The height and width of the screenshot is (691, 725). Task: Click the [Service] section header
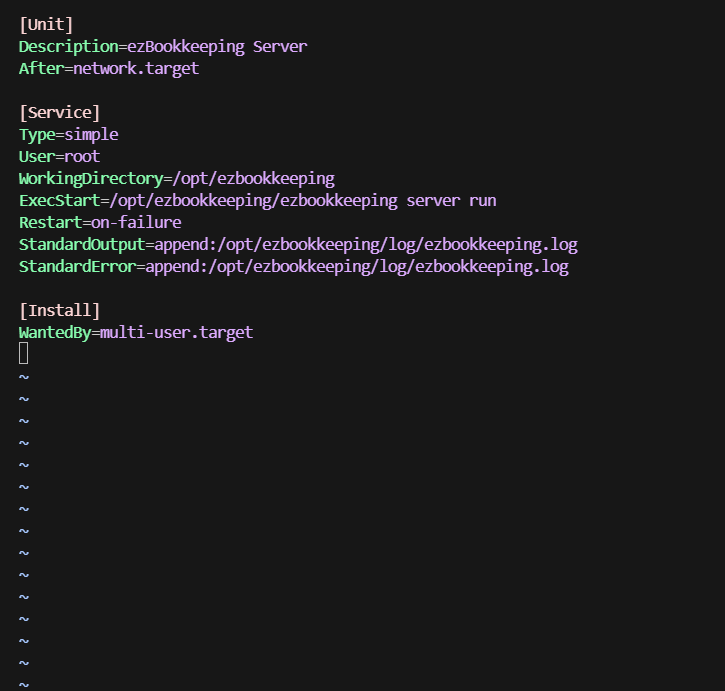[59, 112]
